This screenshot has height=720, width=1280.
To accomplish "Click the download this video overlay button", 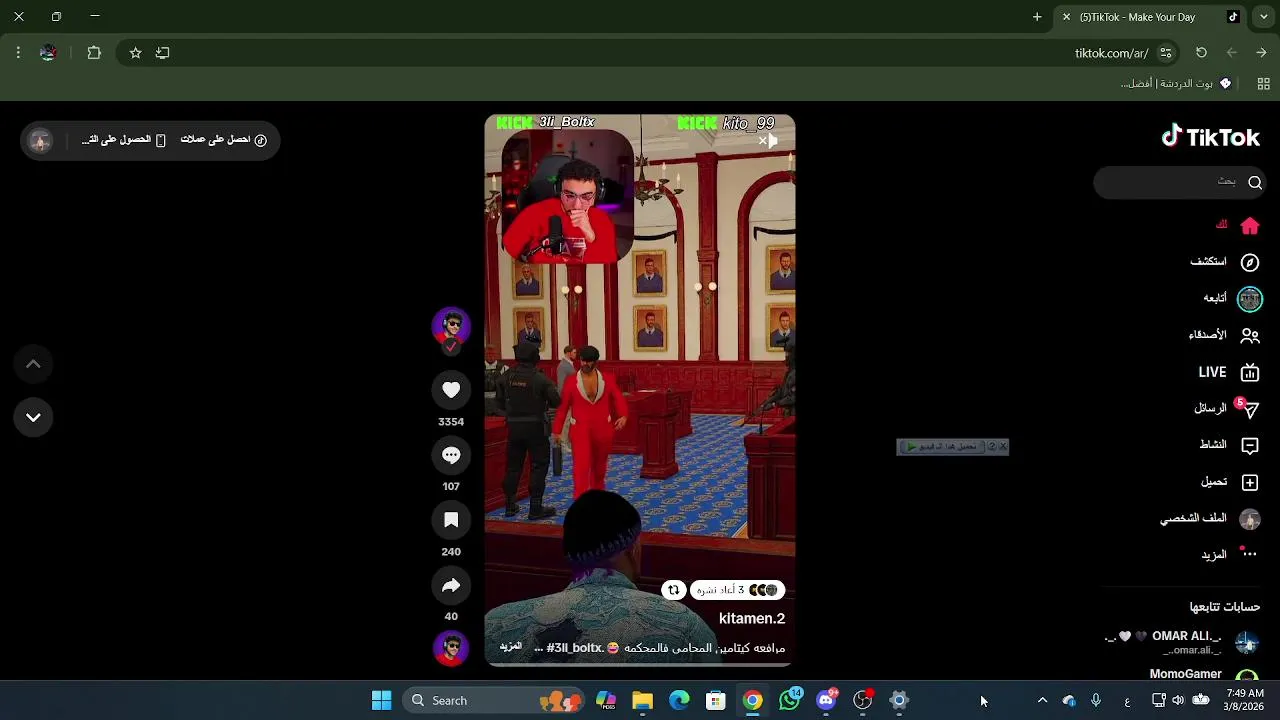I will coord(943,446).
